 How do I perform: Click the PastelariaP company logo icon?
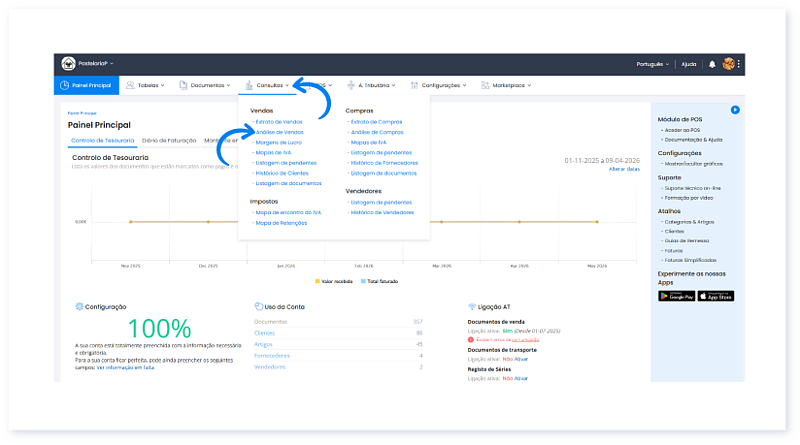tap(69, 64)
